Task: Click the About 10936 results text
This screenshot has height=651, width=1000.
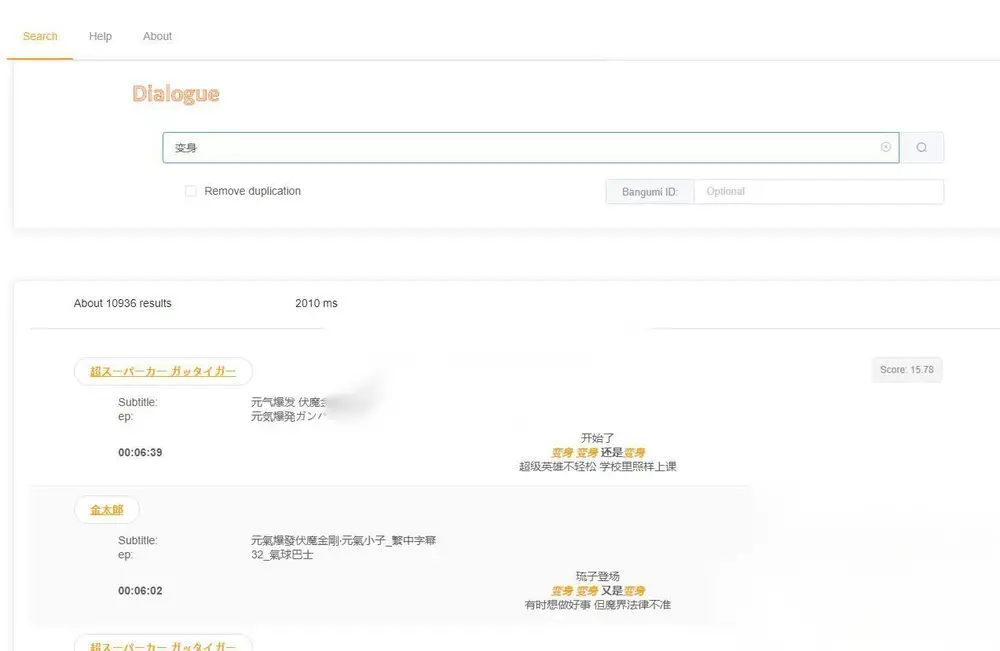Action: coord(122,304)
